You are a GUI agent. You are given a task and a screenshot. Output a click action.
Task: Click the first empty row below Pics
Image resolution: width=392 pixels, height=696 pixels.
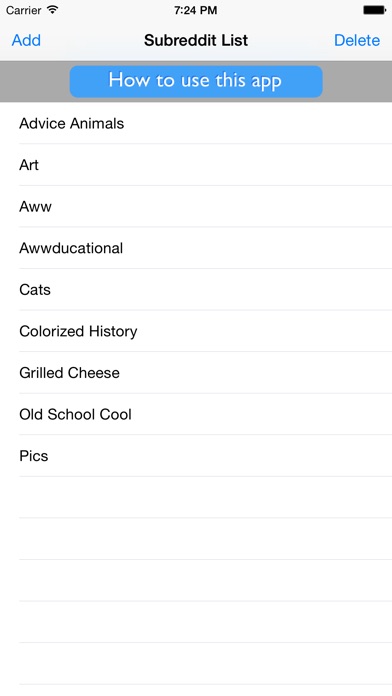[196, 497]
